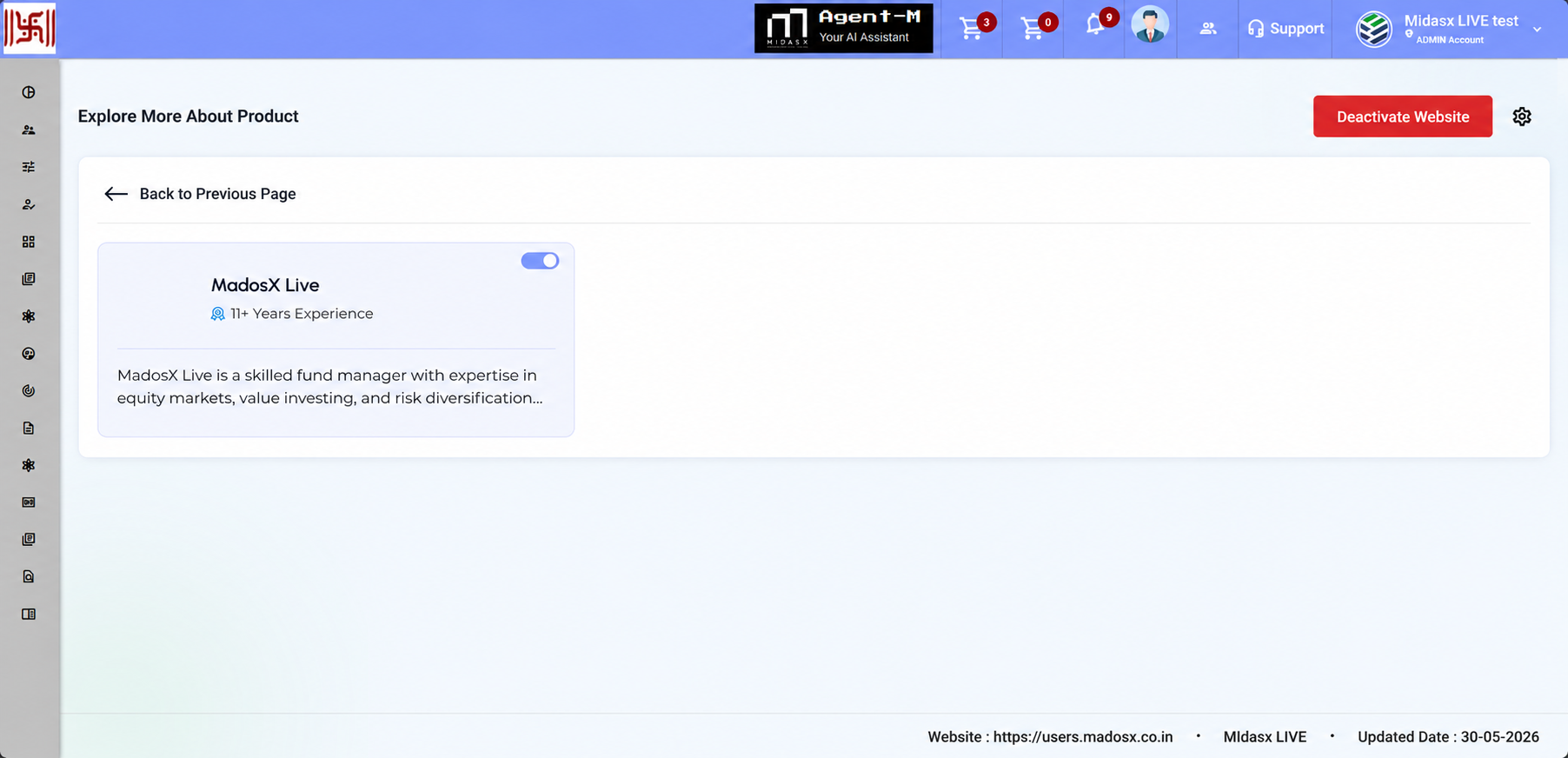Open the people icon in the header
The width and height of the screenshot is (1568, 758).
(x=1208, y=29)
